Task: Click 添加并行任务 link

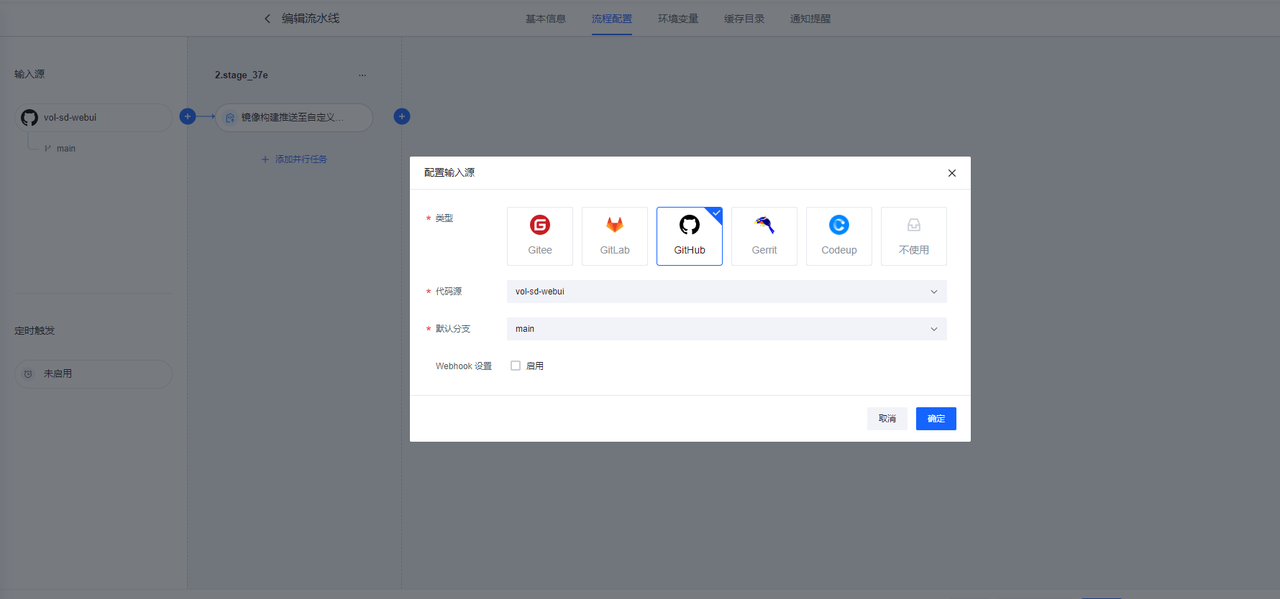Action: [x=294, y=159]
